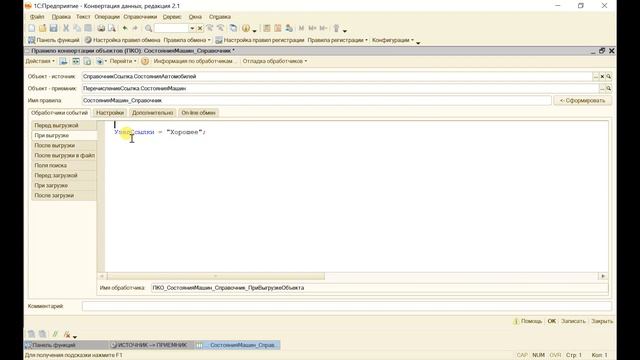640x360 pixels.
Task: Select the Поля поиска handler
Action: [x=64, y=165]
